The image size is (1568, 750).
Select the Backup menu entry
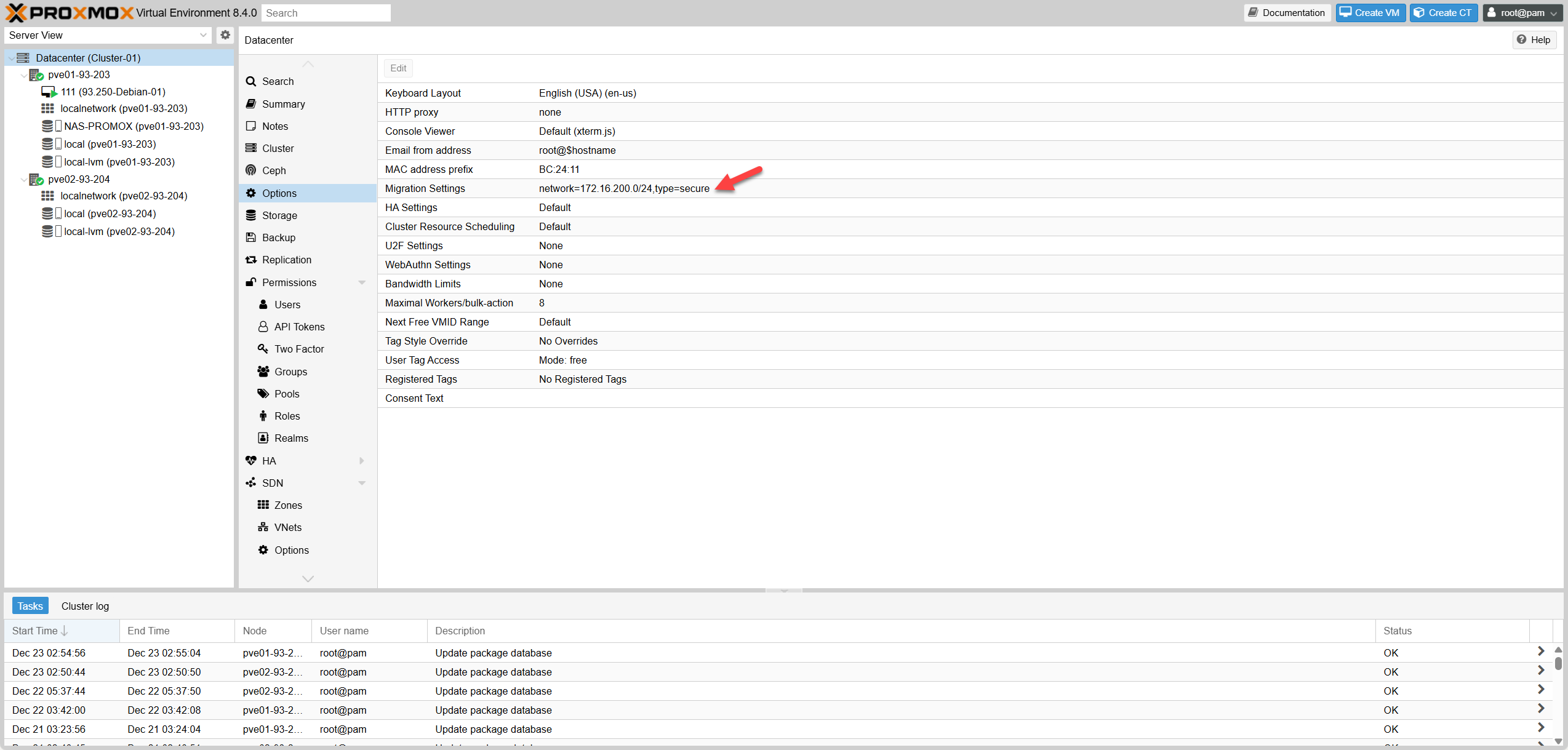(278, 237)
